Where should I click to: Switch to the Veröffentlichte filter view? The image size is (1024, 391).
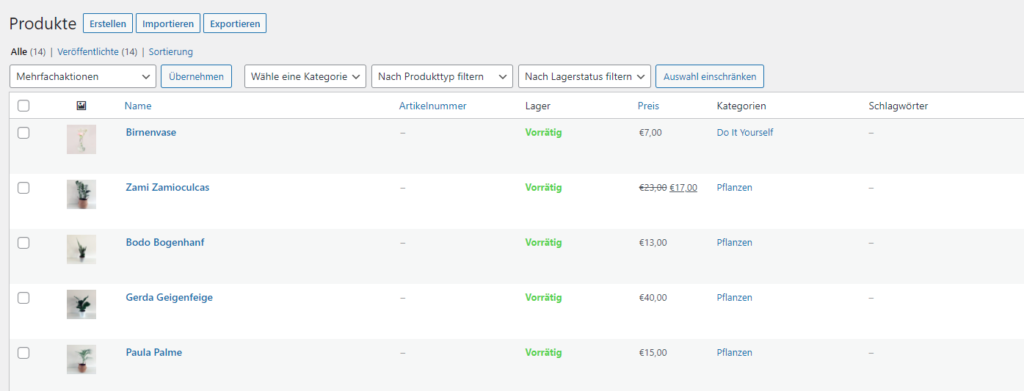(97, 52)
